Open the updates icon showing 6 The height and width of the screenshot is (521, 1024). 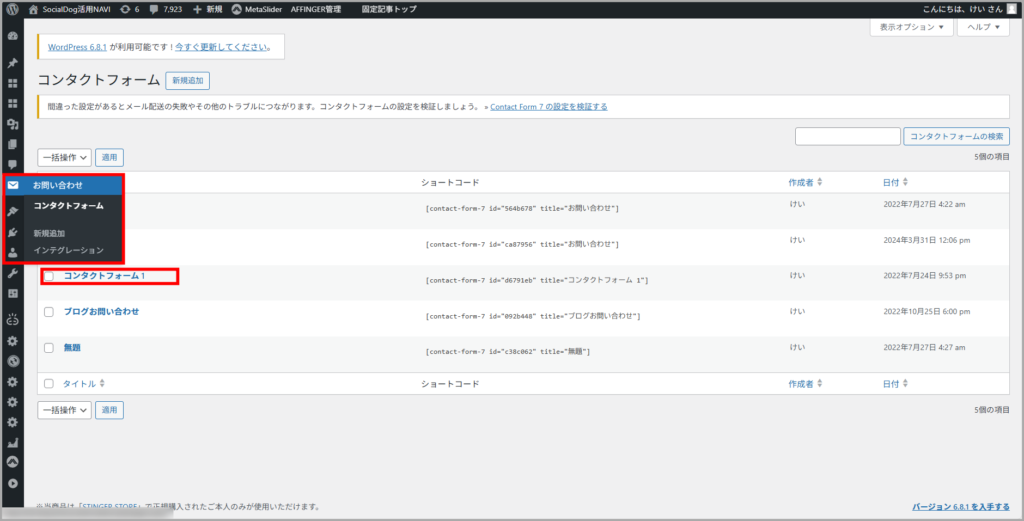point(125,9)
